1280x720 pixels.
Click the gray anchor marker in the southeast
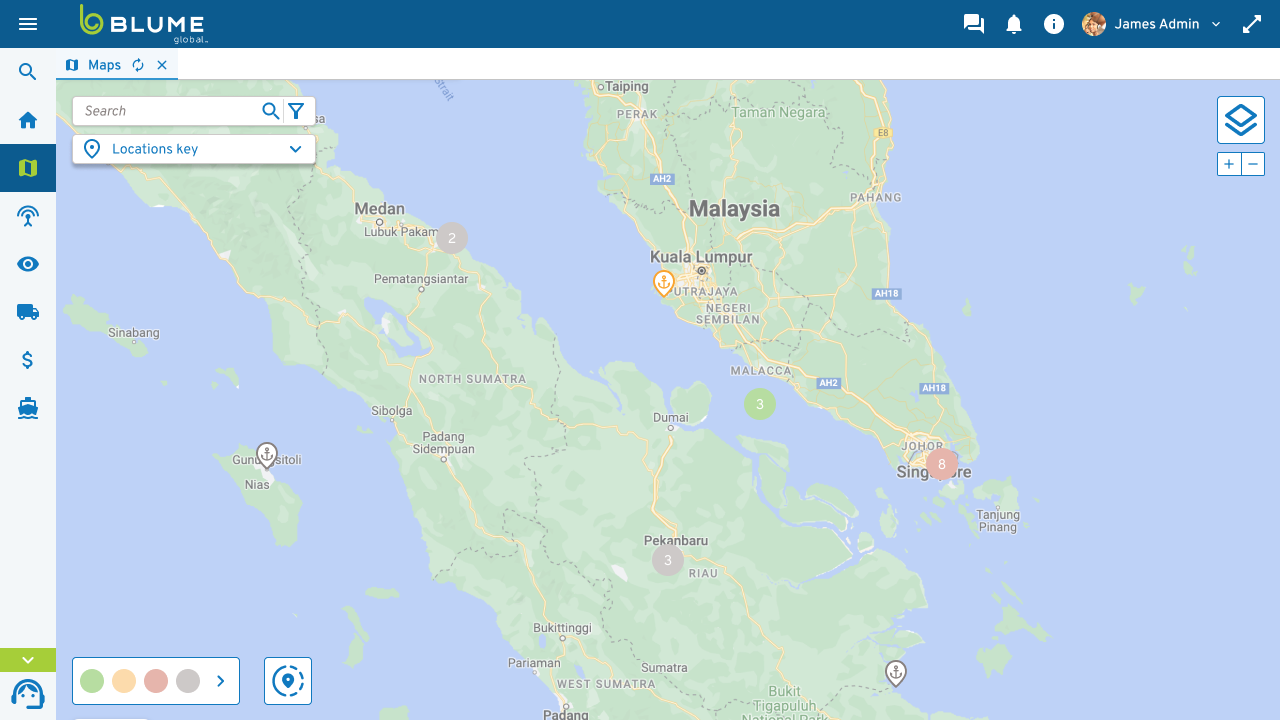tap(896, 674)
